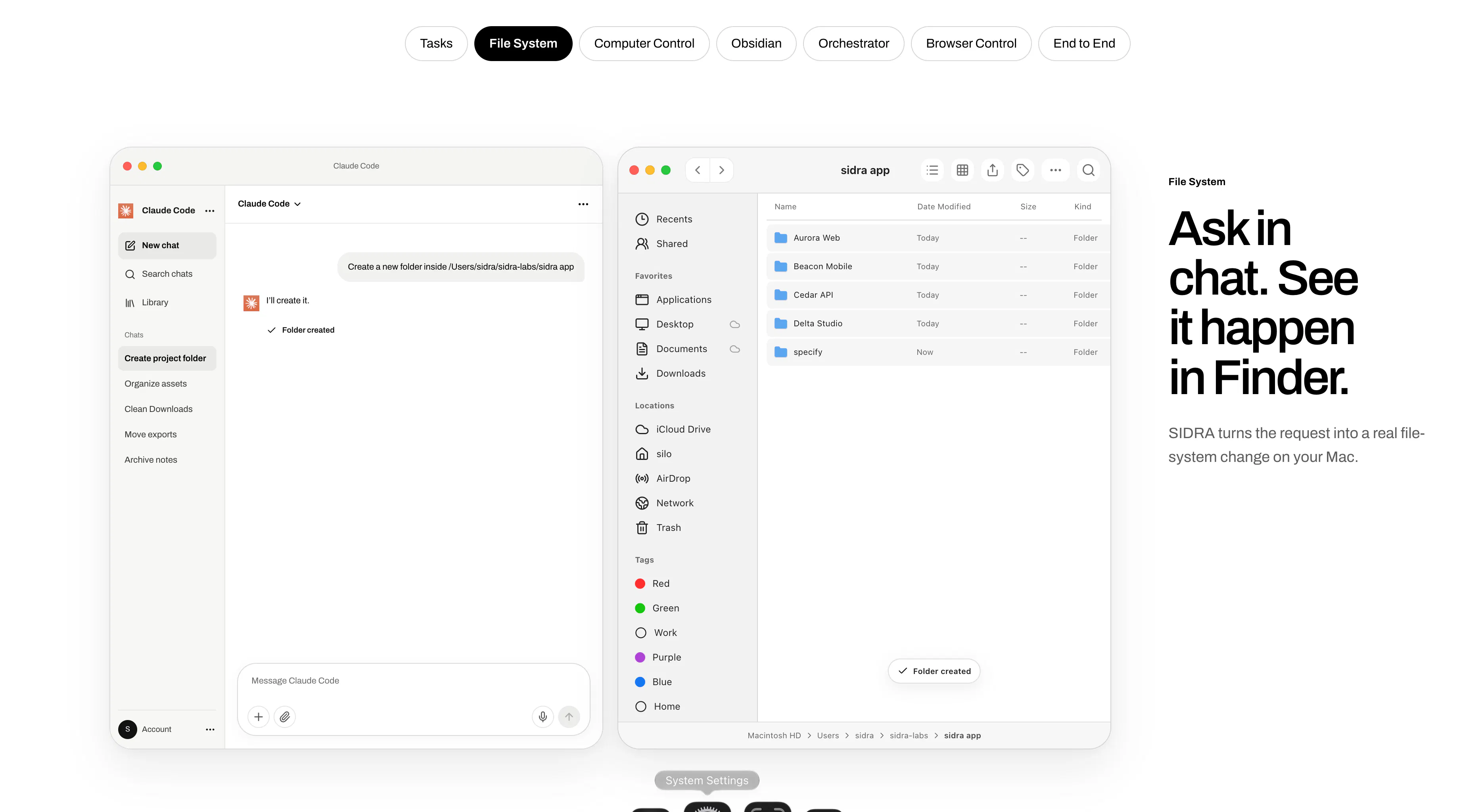Select the Purple tag in Finder
The width and height of the screenshot is (1461, 812).
click(x=658, y=657)
